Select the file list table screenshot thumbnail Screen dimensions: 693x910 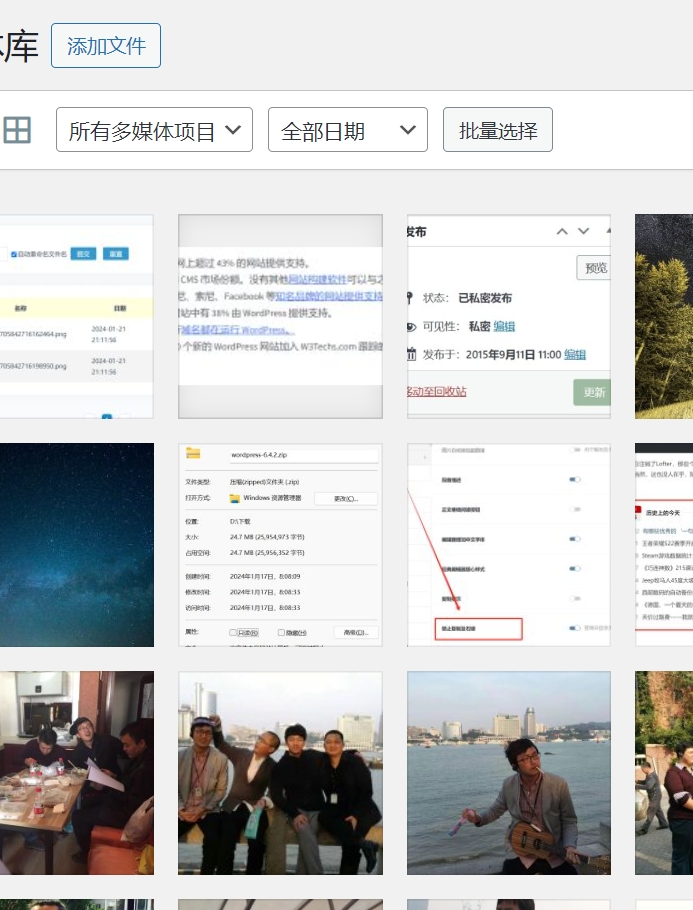pyautogui.click(x=76, y=316)
